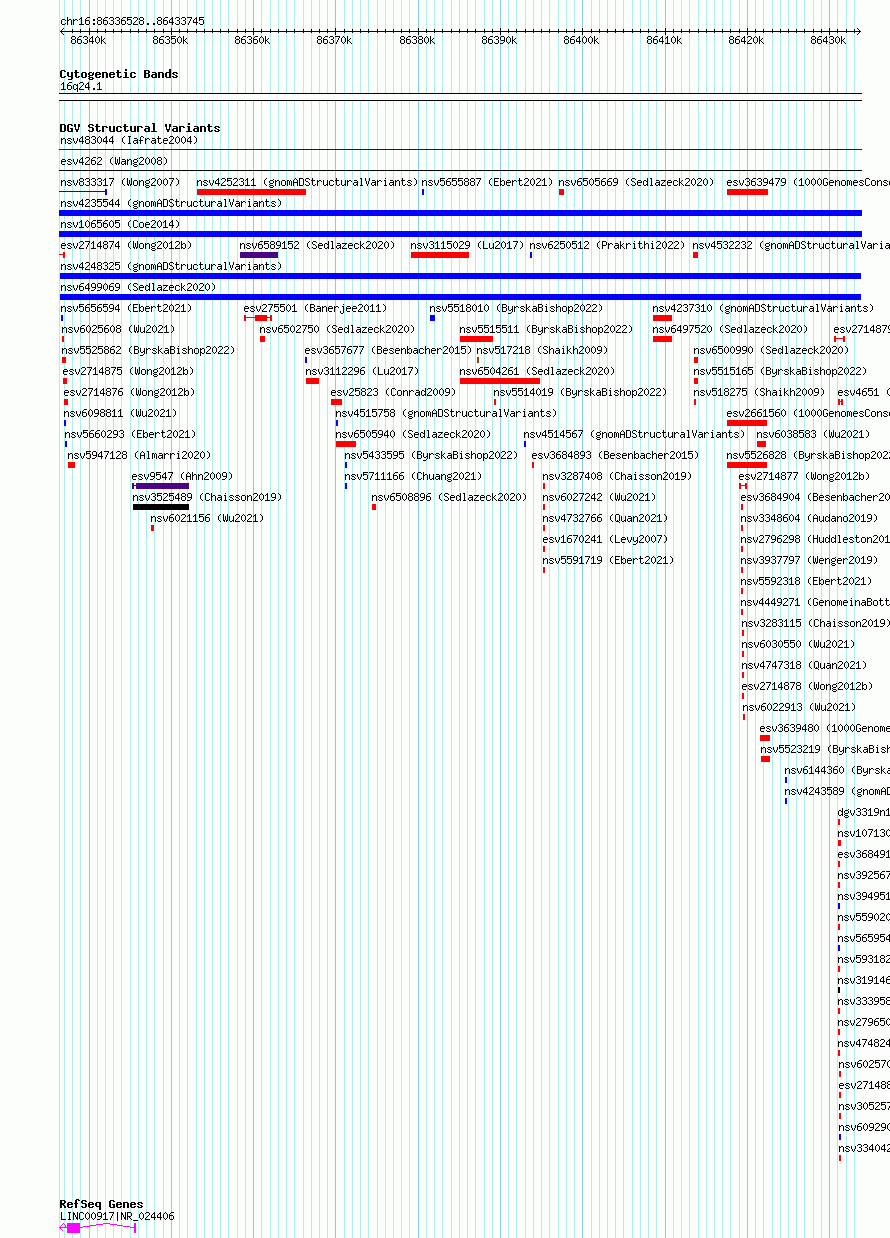Click the 86400k ruler tick label

[581, 40]
